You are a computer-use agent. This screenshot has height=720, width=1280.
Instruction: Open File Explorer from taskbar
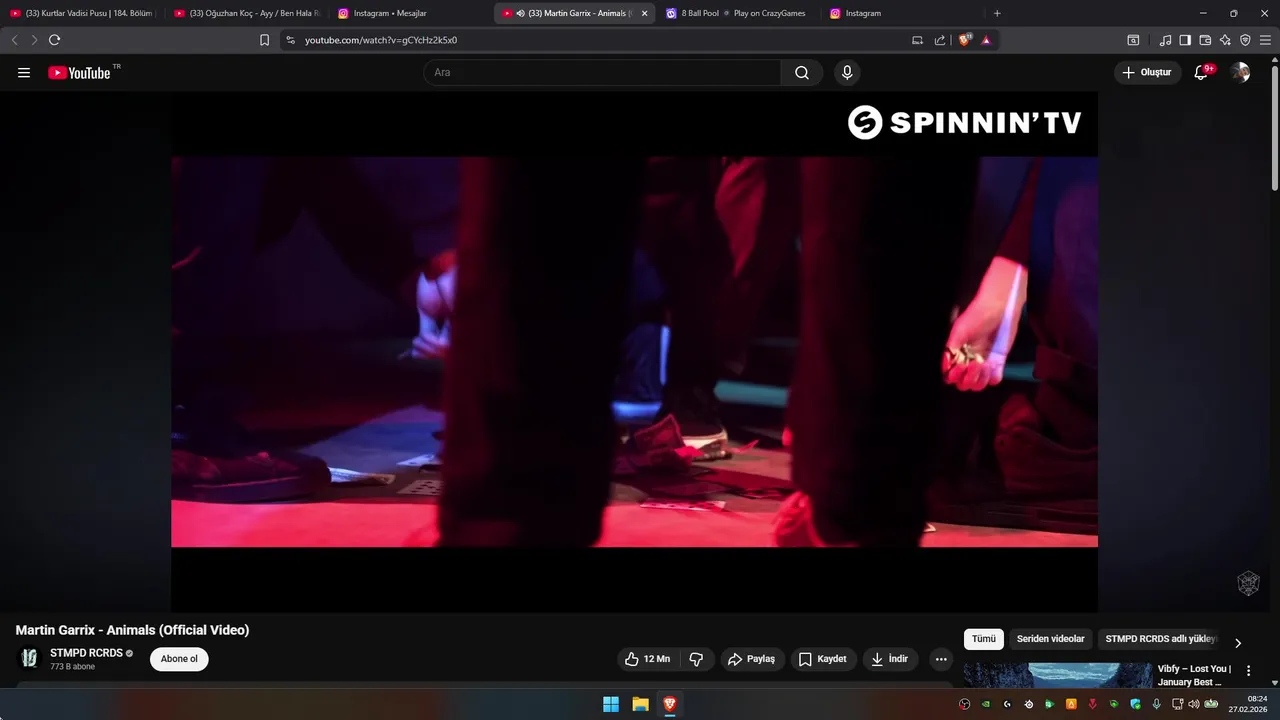(640, 704)
